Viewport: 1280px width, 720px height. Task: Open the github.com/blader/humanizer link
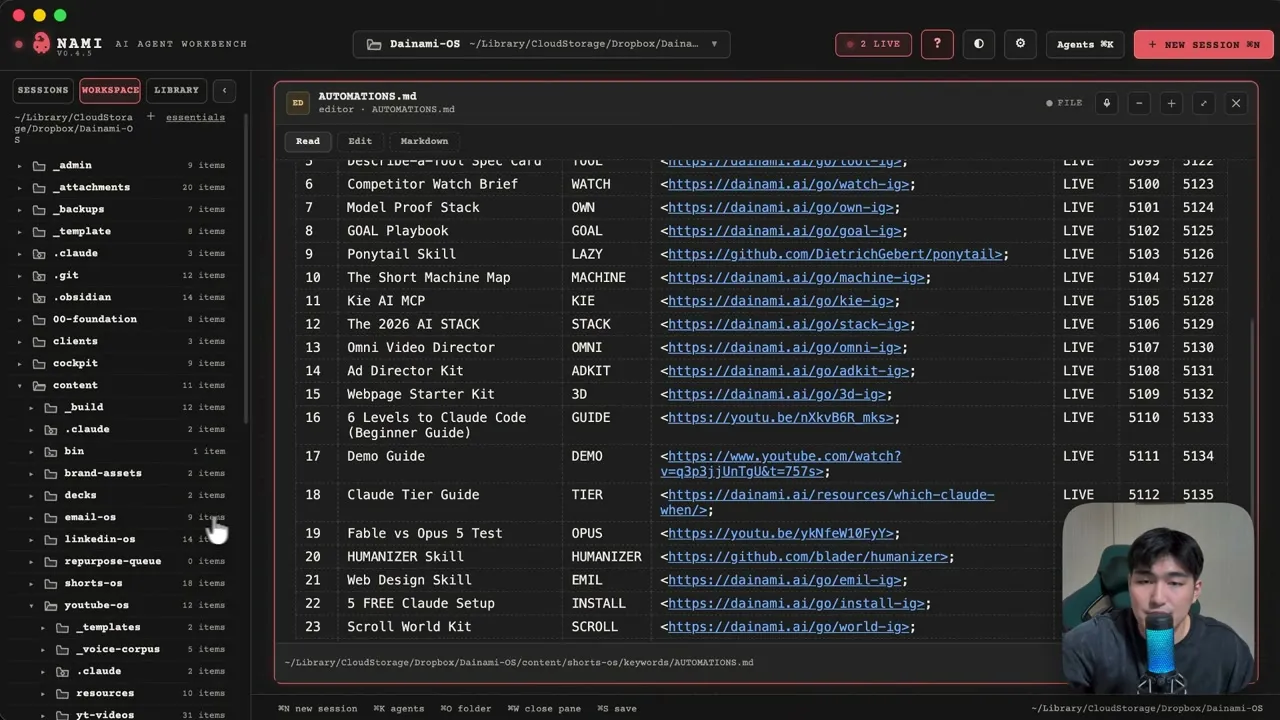tap(807, 557)
